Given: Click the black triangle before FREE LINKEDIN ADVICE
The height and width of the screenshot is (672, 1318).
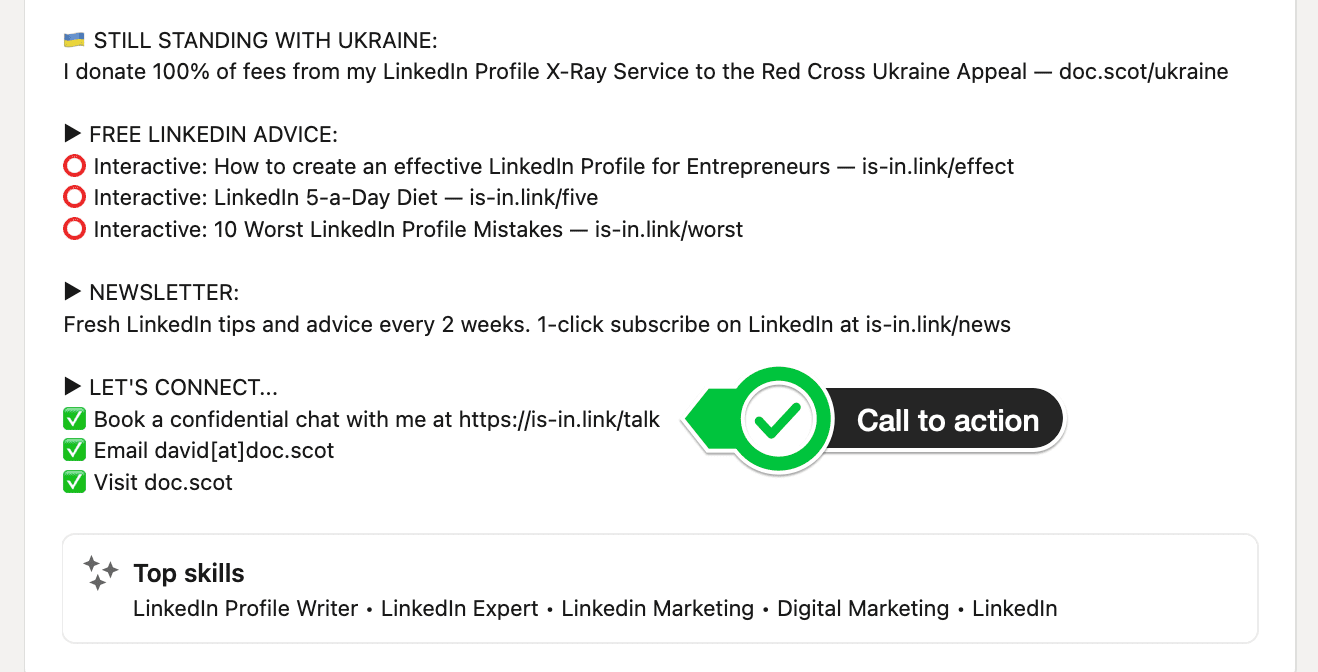Looking at the screenshot, I should point(72,134).
